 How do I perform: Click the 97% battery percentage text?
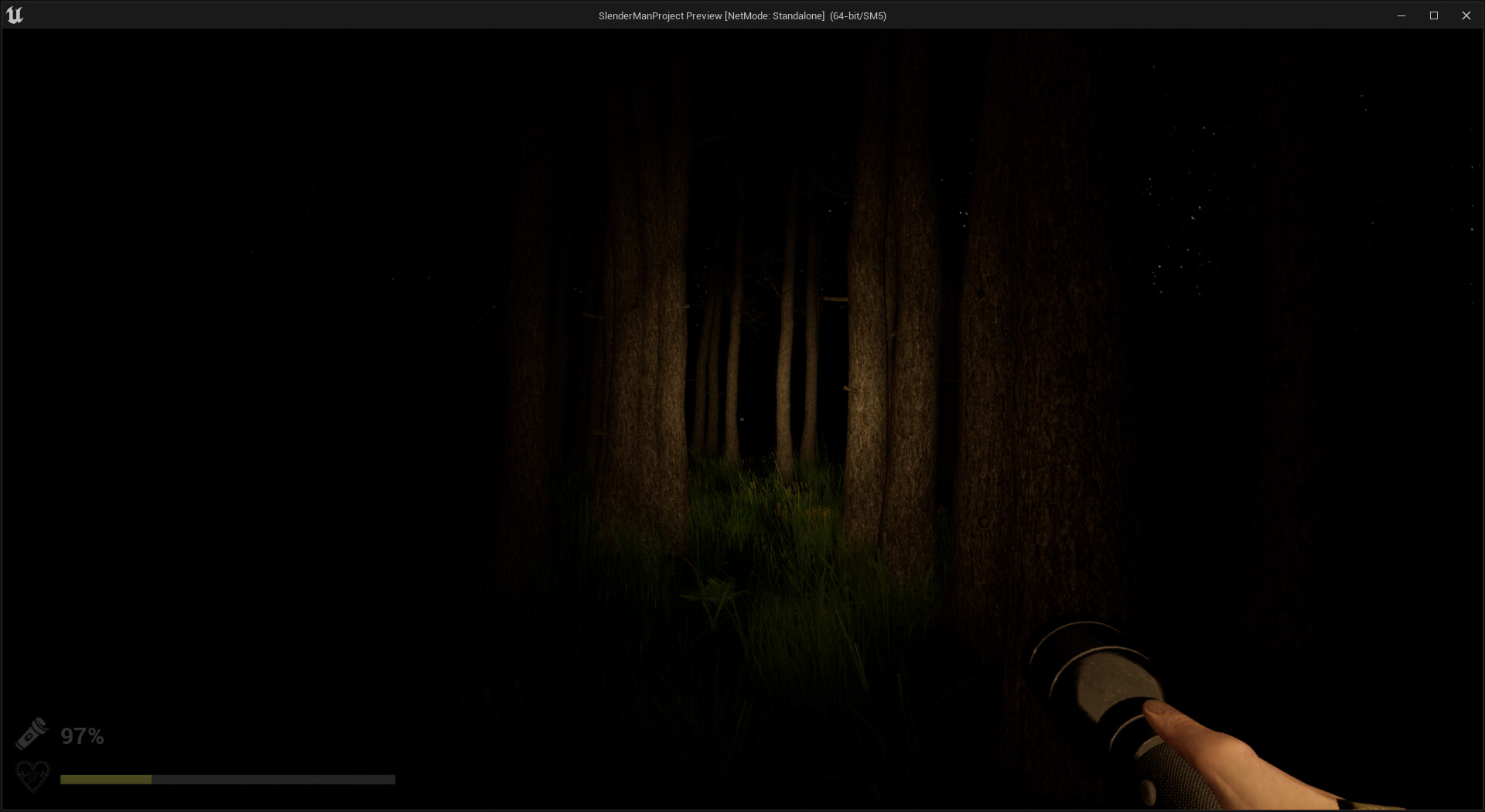(83, 735)
